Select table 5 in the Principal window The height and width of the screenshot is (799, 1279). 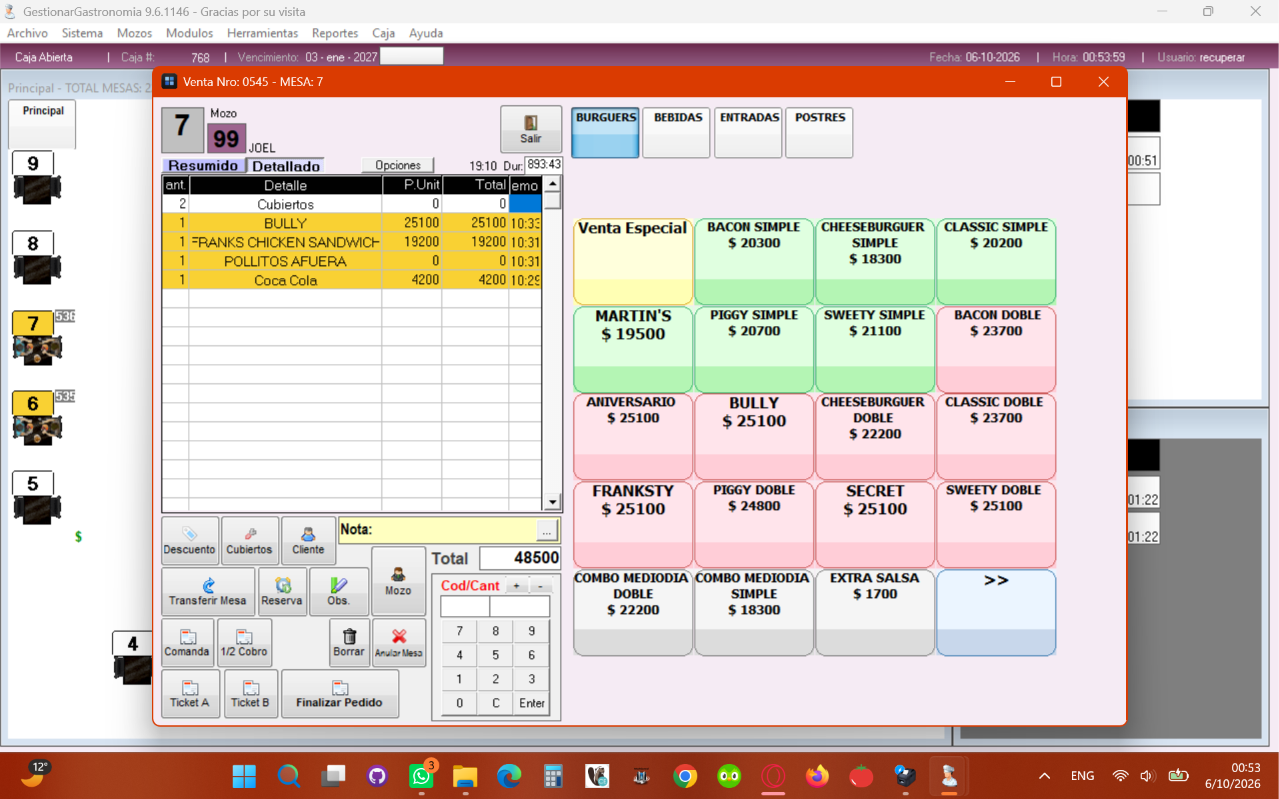[34, 497]
